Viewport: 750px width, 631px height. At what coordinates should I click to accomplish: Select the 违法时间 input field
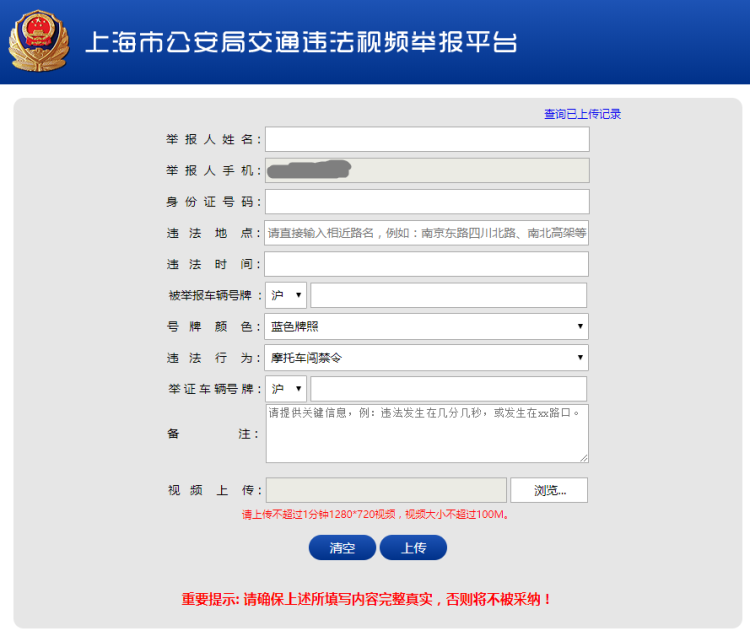pos(427,264)
